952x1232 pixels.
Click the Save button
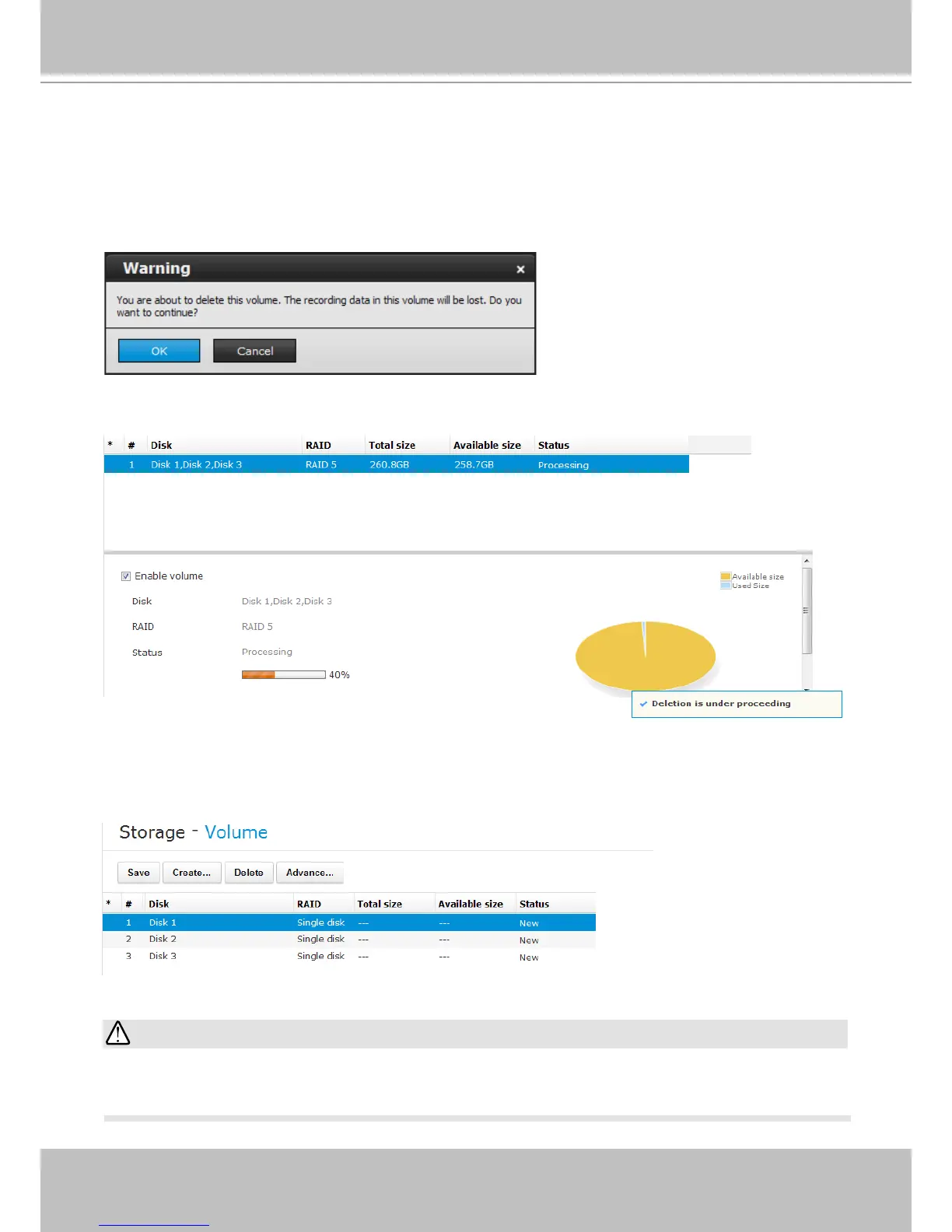click(x=138, y=873)
